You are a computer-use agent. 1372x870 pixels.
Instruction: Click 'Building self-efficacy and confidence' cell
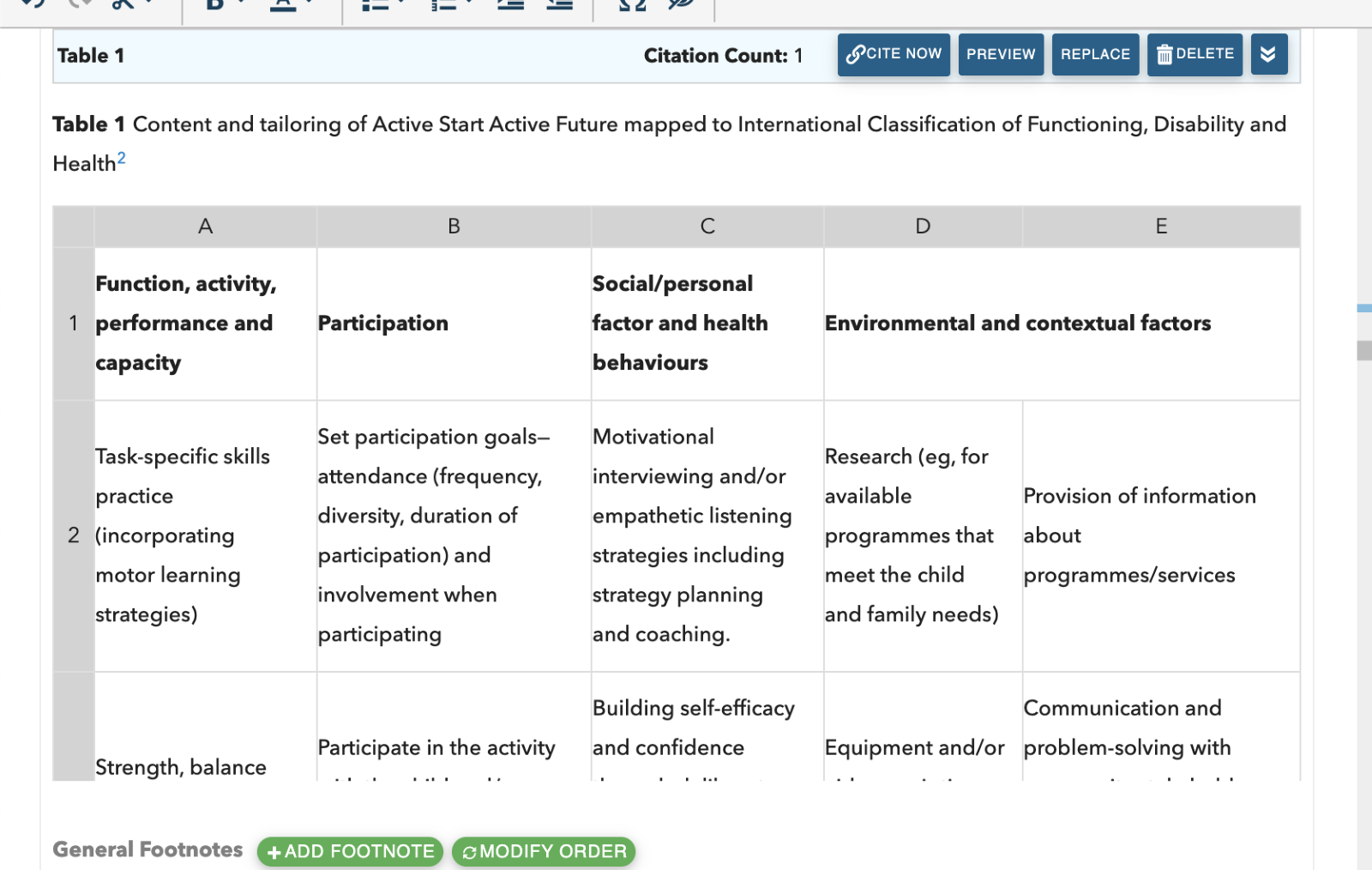coord(707,727)
